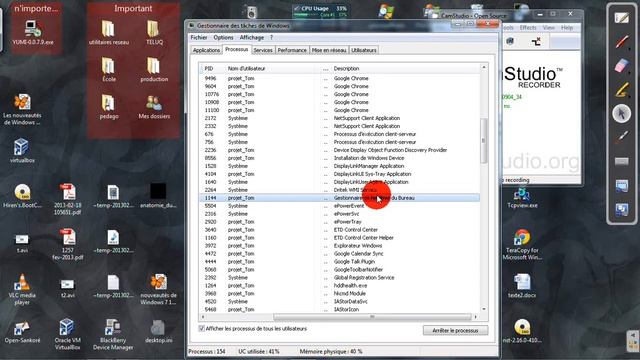The height and width of the screenshot is (360, 640).
Task: Select the Global Registration Service row
Action: click(339, 278)
